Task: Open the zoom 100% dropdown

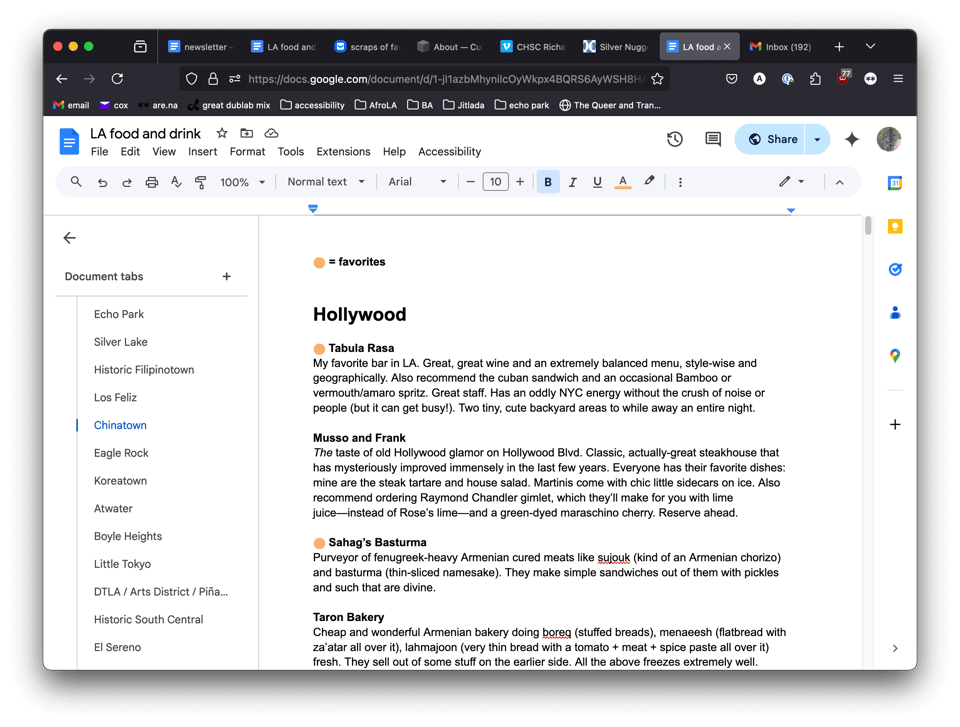Action: (243, 182)
